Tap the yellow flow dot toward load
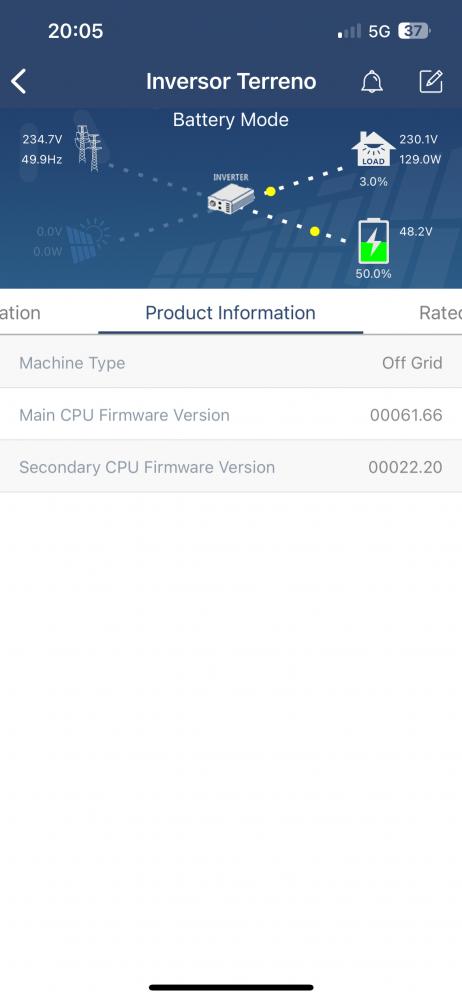The height and width of the screenshot is (1000, 462). point(270,191)
